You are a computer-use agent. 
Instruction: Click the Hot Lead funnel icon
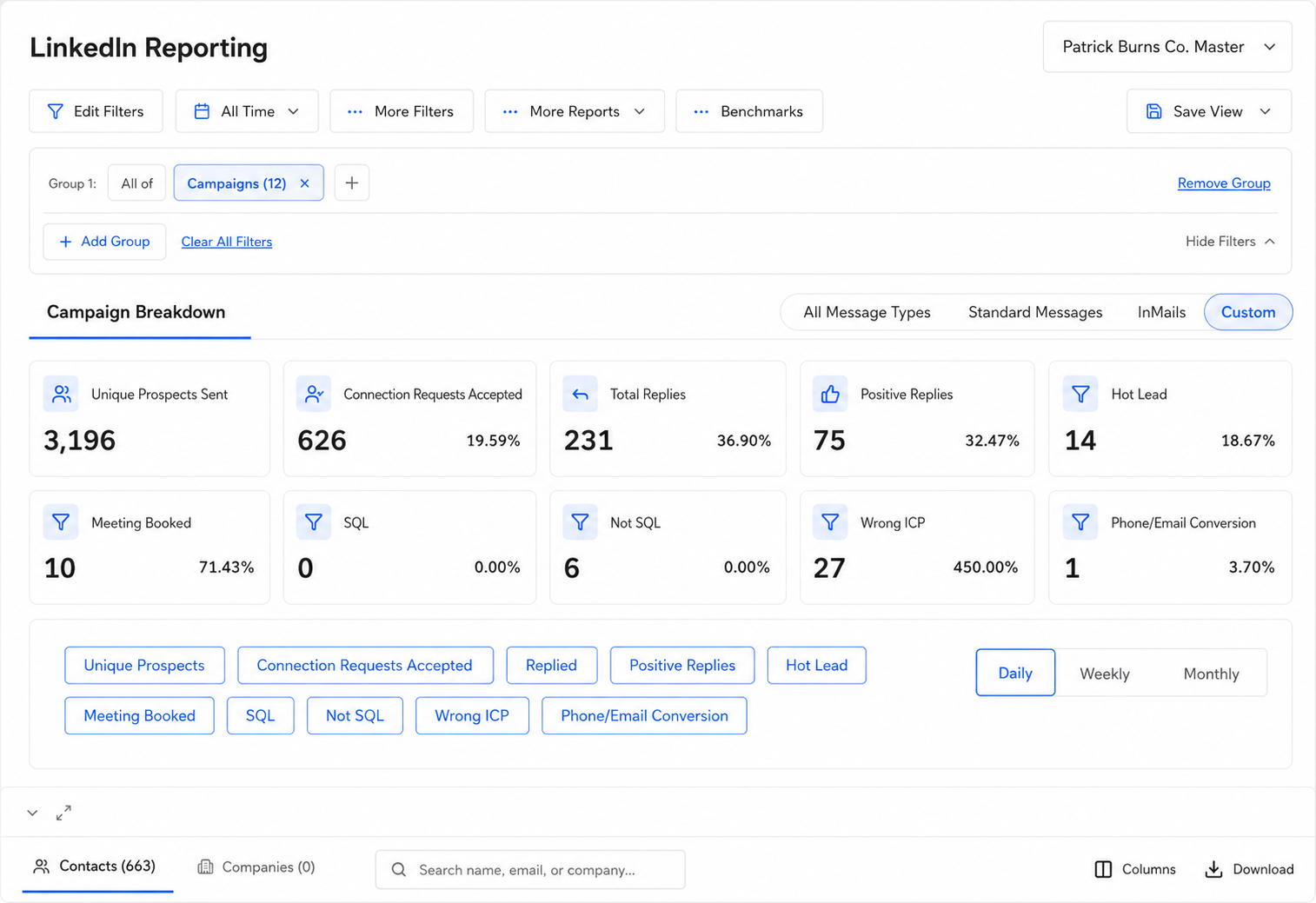1080,394
